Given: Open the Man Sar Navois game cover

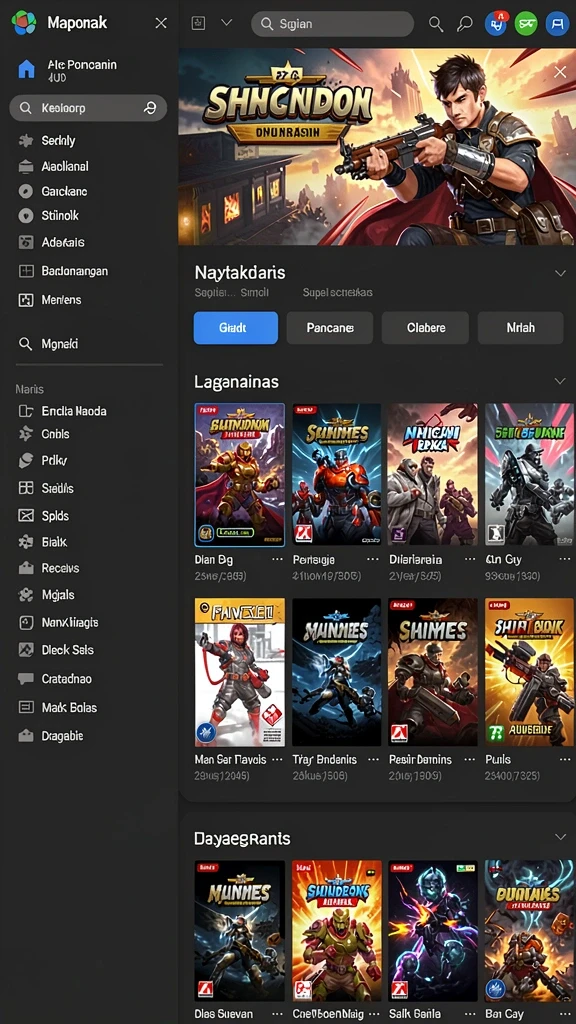Looking at the screenshot, I should tap(240, 672).
